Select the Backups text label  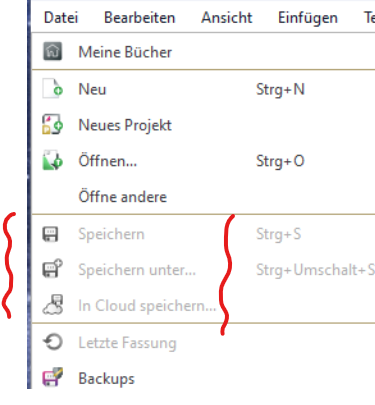(106, 379)
